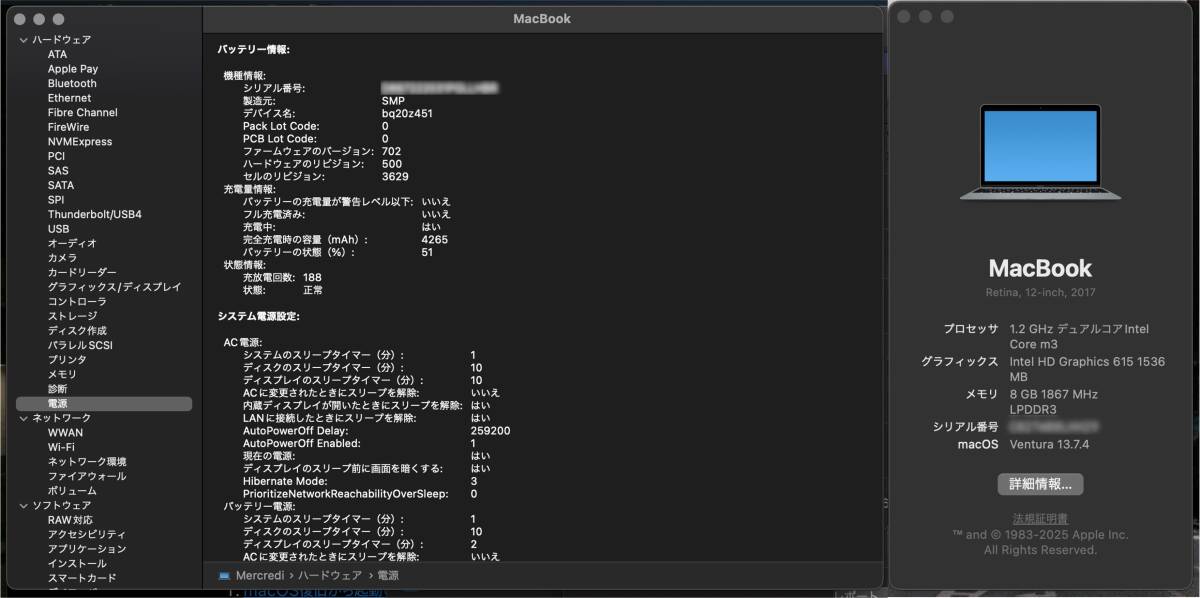This screenshot has width=1200, height=598.
Task: Minimize the System Information window
Action: pos(39,19)
